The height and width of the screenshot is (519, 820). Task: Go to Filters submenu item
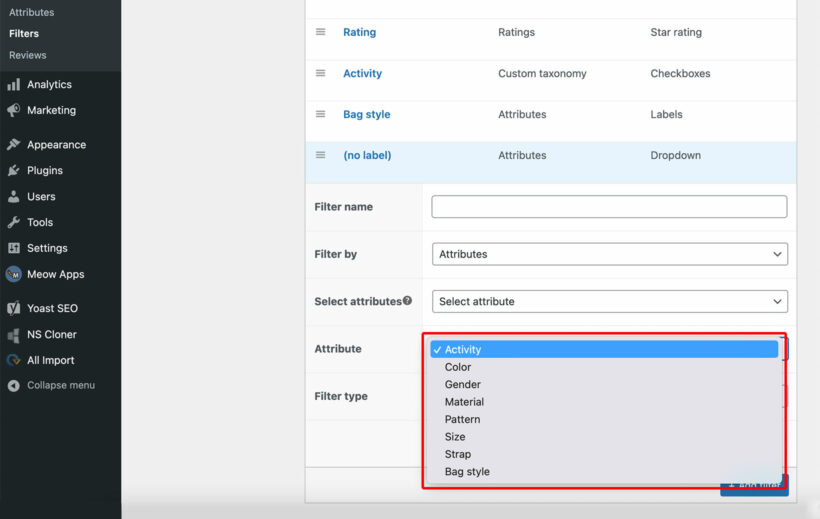point(24,33)
